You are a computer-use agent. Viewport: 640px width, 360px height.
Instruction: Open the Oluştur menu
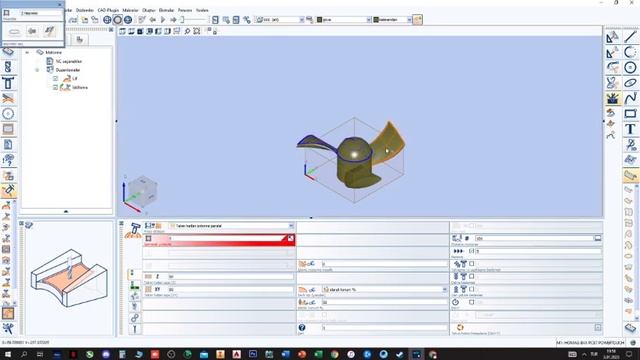pos(149,10)
